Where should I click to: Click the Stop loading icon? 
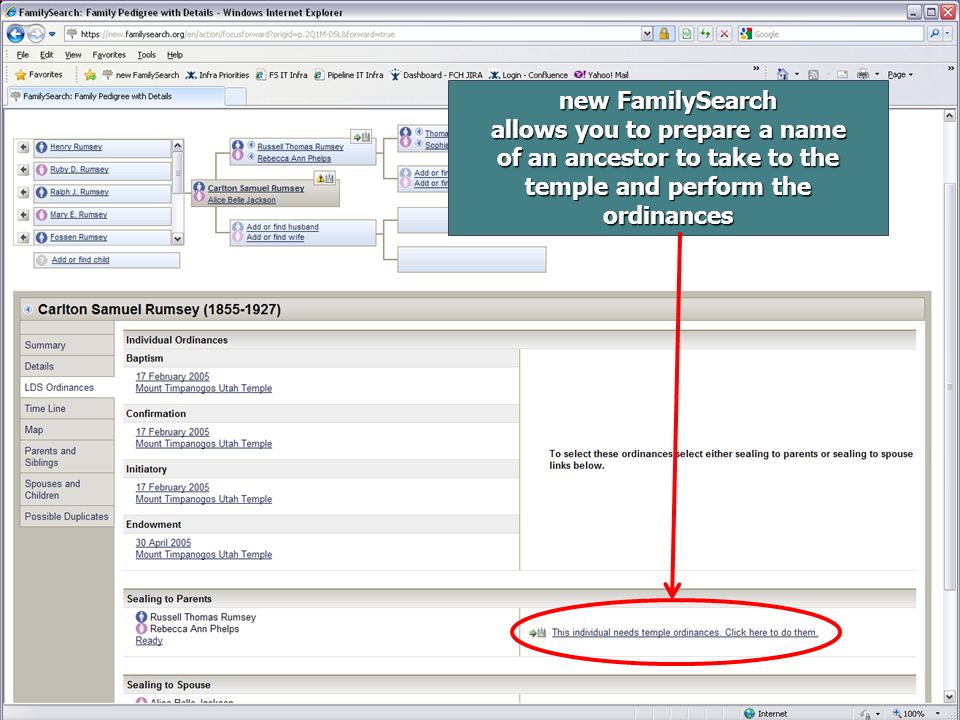pos(724,34)
